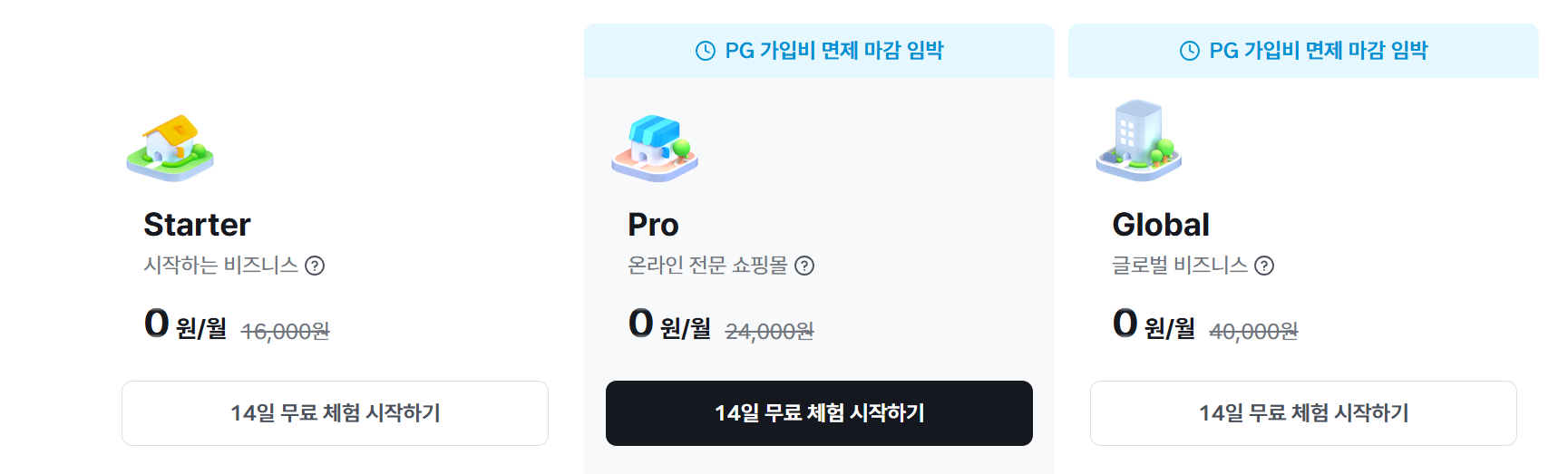Screen dimensions: 1568x474
Task: Click the struck-through 40,000원 price
Action: pos(1253,332)
